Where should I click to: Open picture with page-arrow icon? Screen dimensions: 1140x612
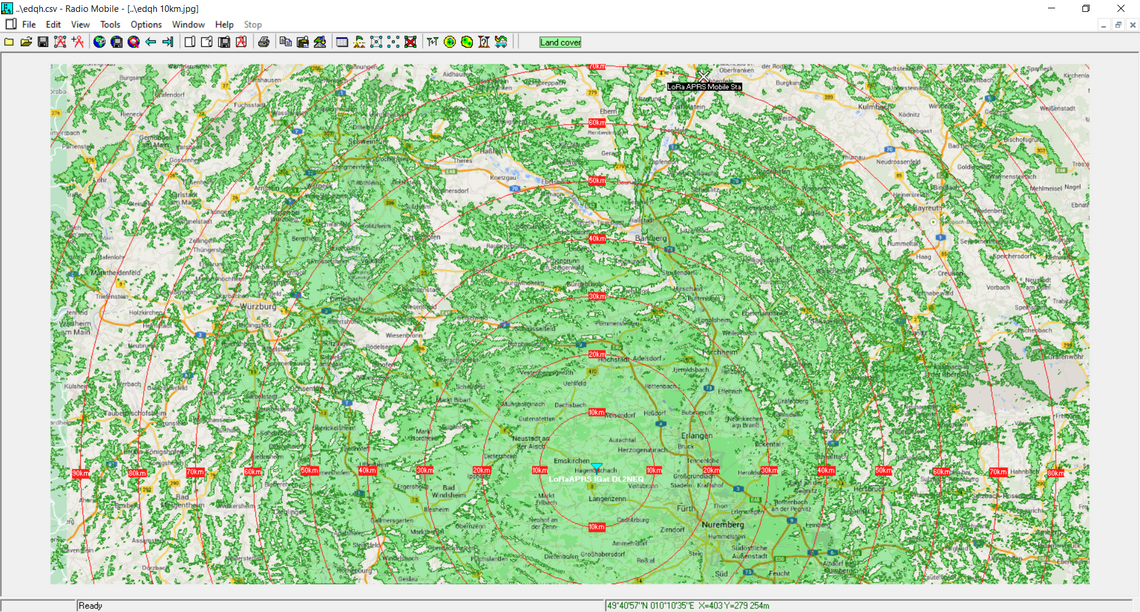pos(207,42)
